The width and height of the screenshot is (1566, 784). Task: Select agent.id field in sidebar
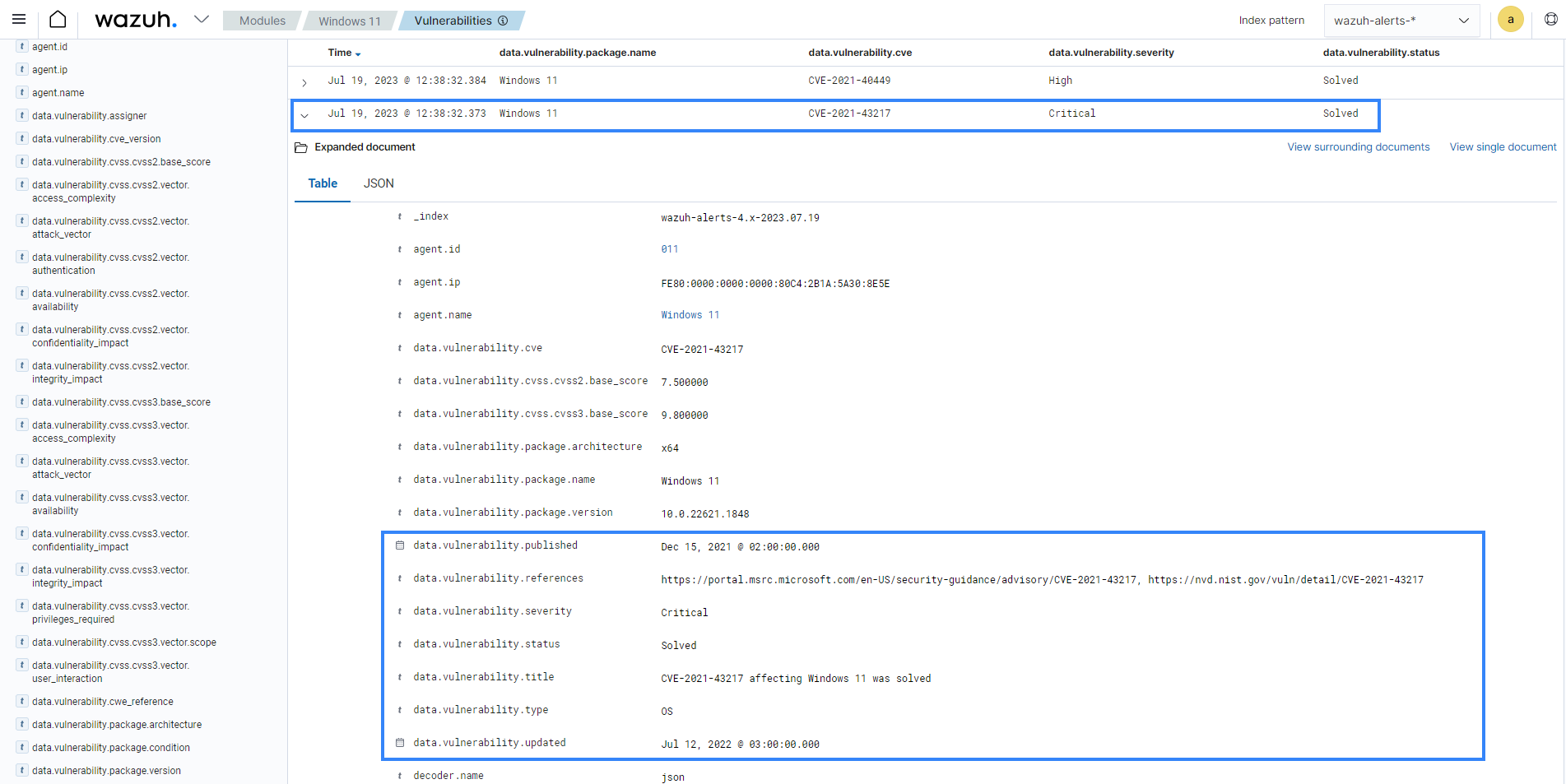(x=49, y=47)
